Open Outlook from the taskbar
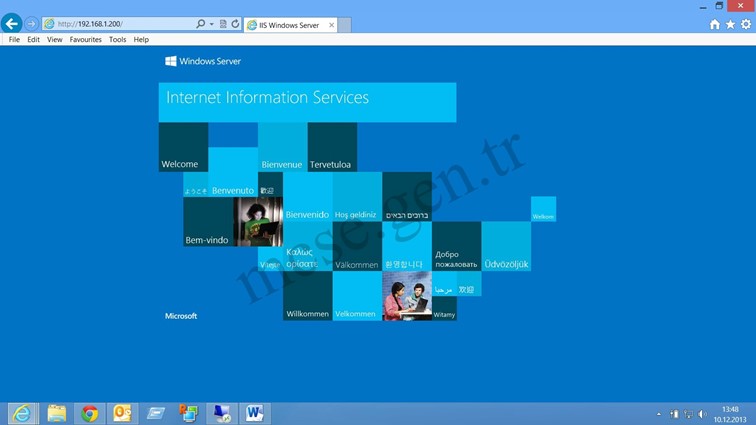Image resolution: width=756 pixels, height=425 pixels. [x=122, y=413]
